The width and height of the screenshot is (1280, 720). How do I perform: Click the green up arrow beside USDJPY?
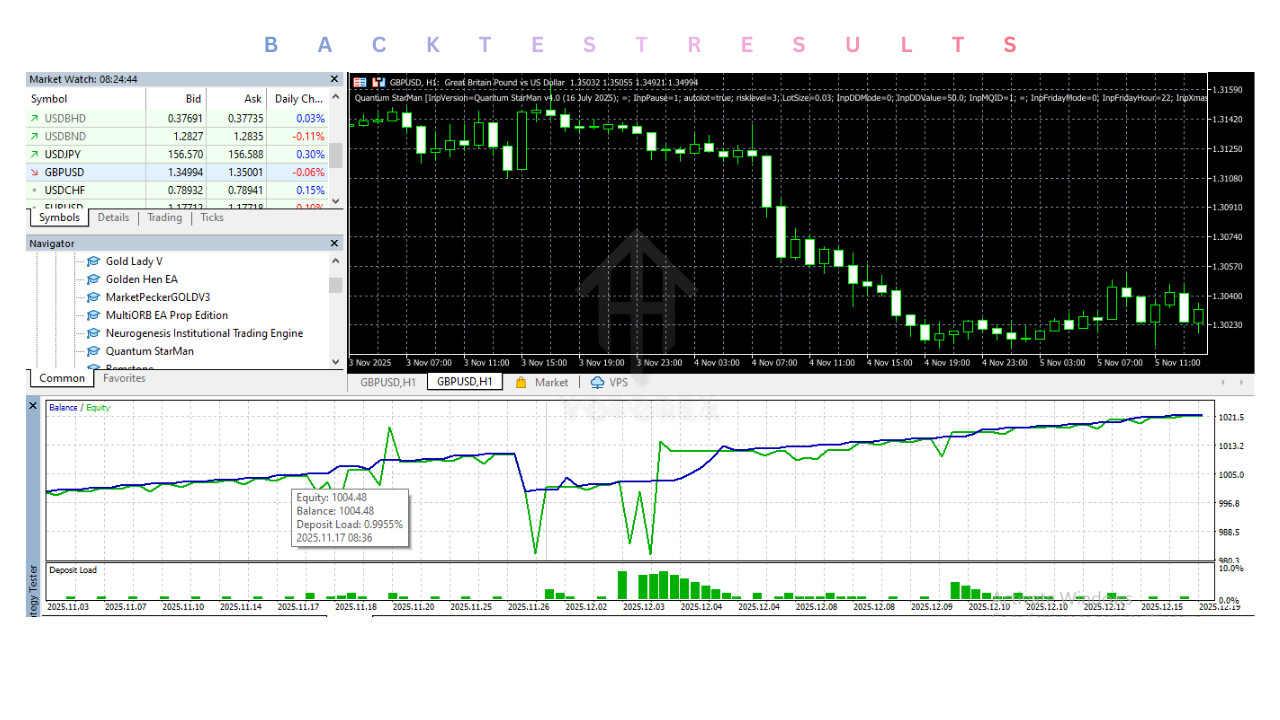click(35, 154)
